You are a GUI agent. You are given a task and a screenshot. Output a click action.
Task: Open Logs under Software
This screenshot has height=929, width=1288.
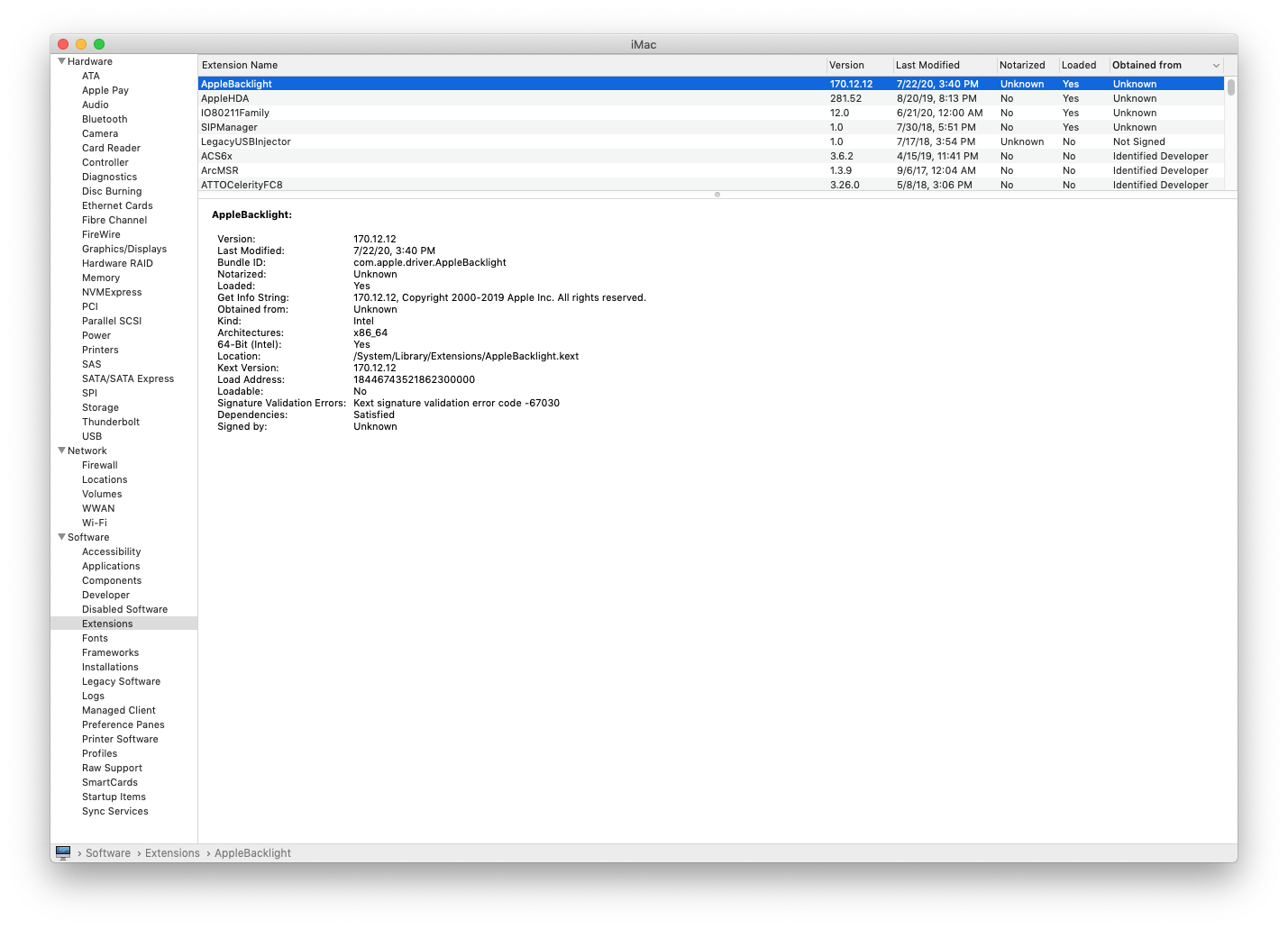93,696
